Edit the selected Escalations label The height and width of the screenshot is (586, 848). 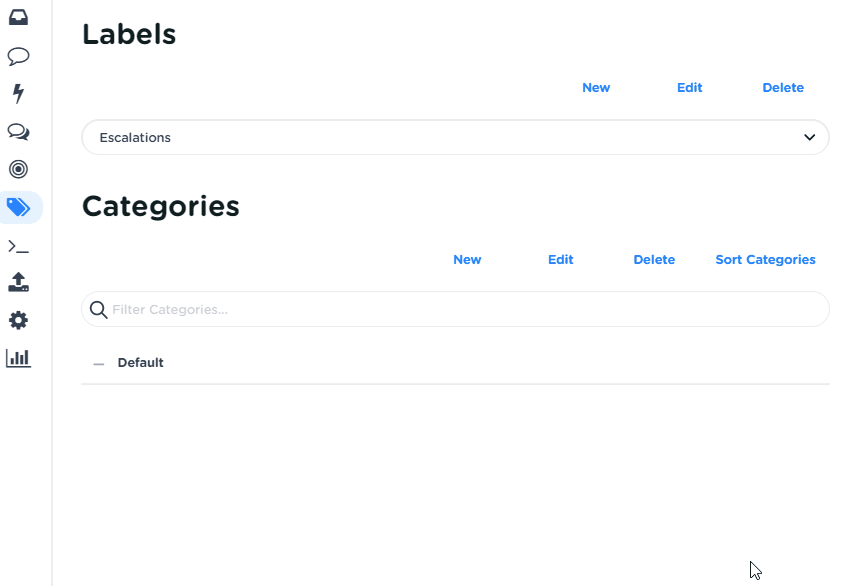(x=689, y=87)
